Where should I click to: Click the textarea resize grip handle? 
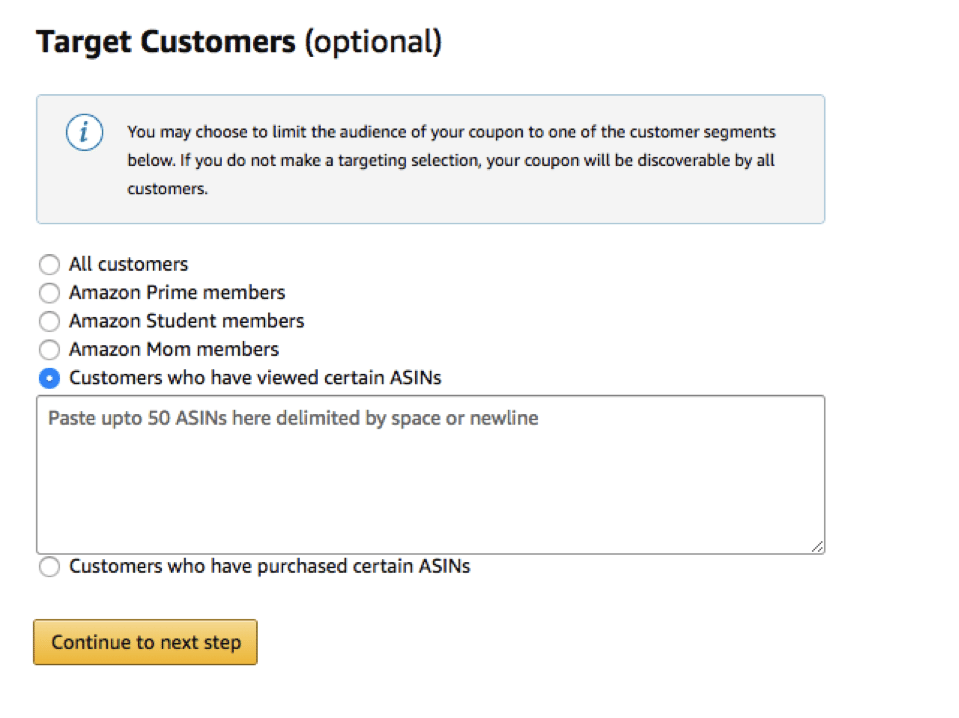coord(817,545)
